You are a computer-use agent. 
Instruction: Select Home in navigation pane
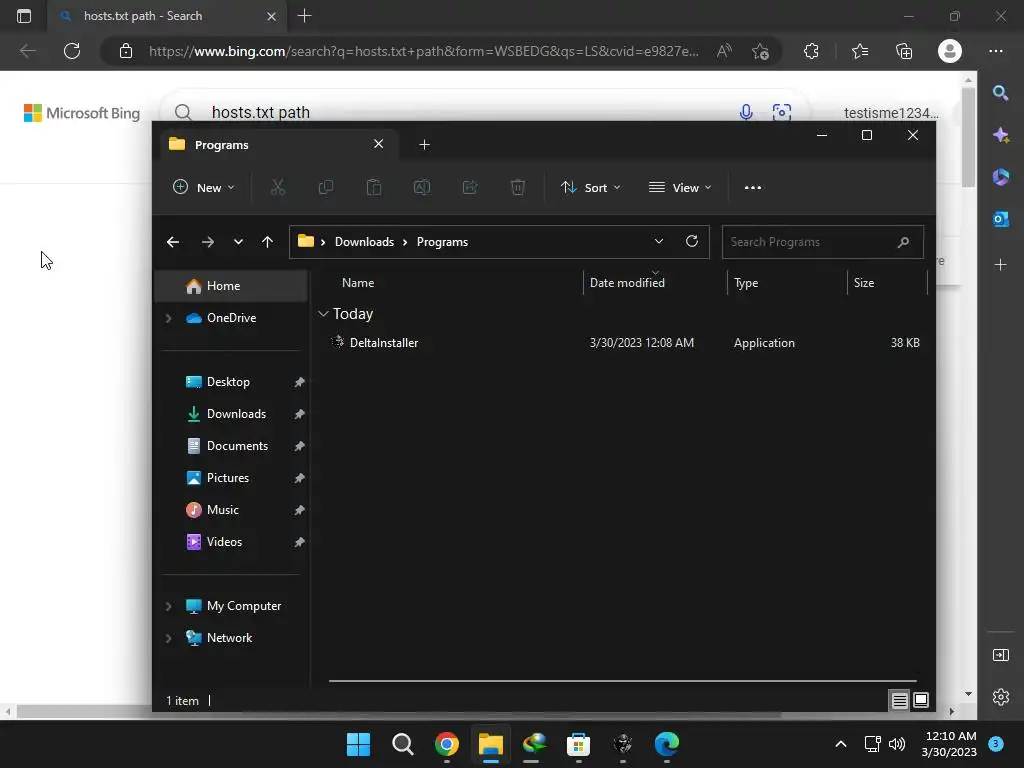(231, 286)
